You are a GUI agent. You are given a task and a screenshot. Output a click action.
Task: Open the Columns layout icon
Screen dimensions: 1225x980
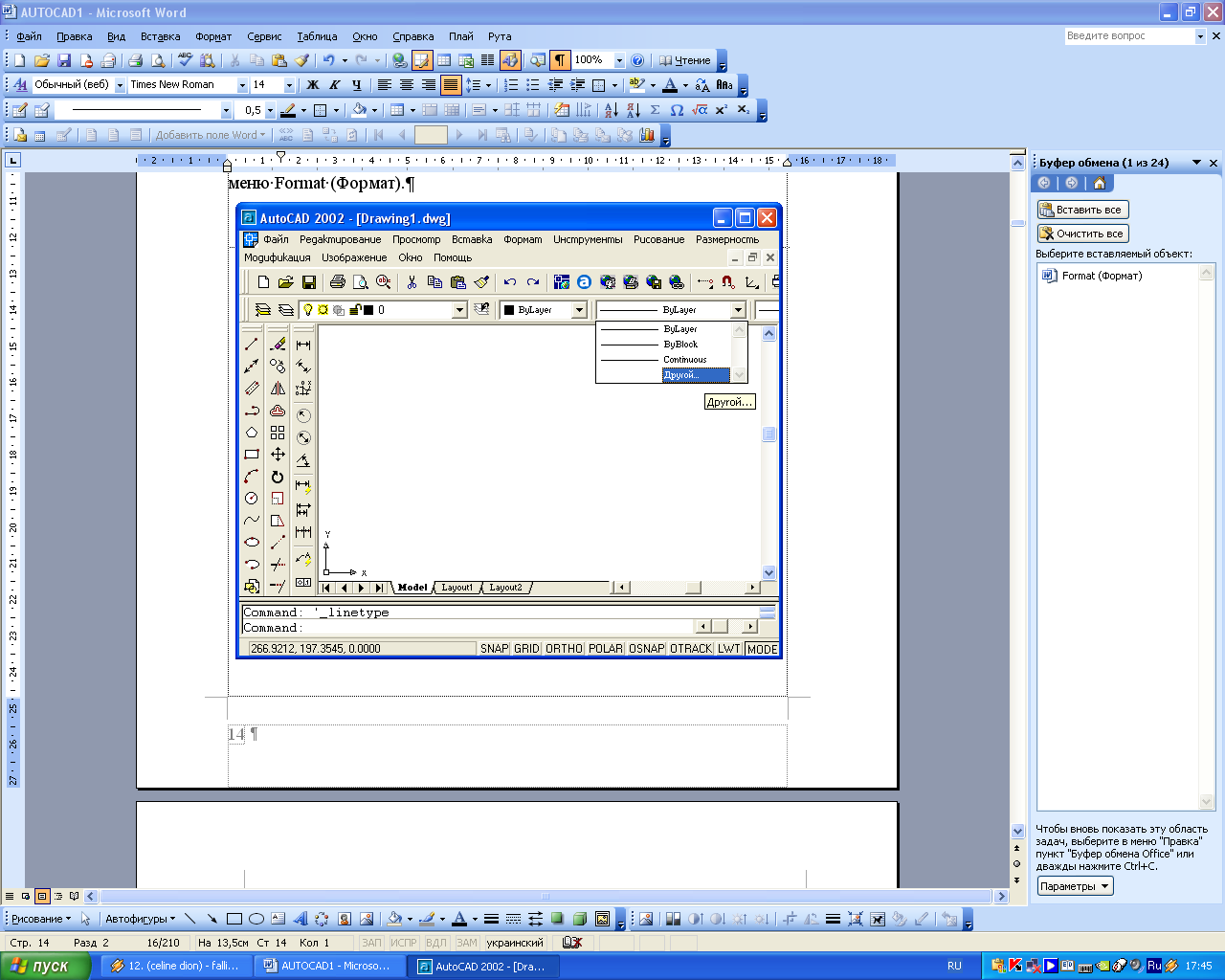[x=487, y=60]
